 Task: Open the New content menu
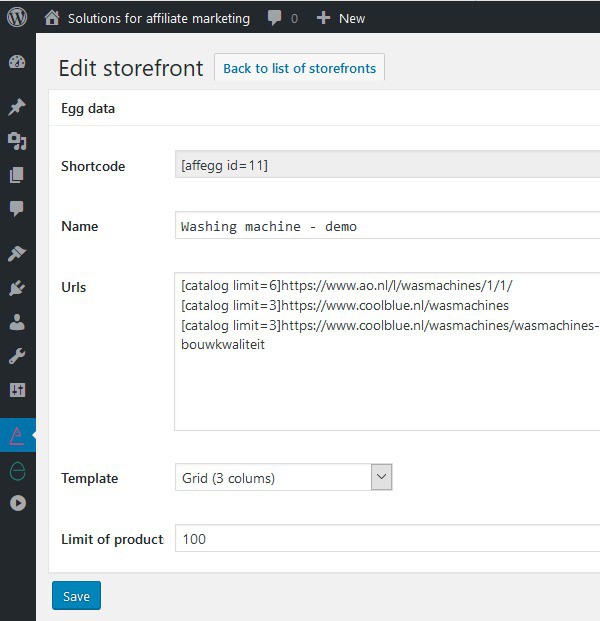tap(341, 18)
